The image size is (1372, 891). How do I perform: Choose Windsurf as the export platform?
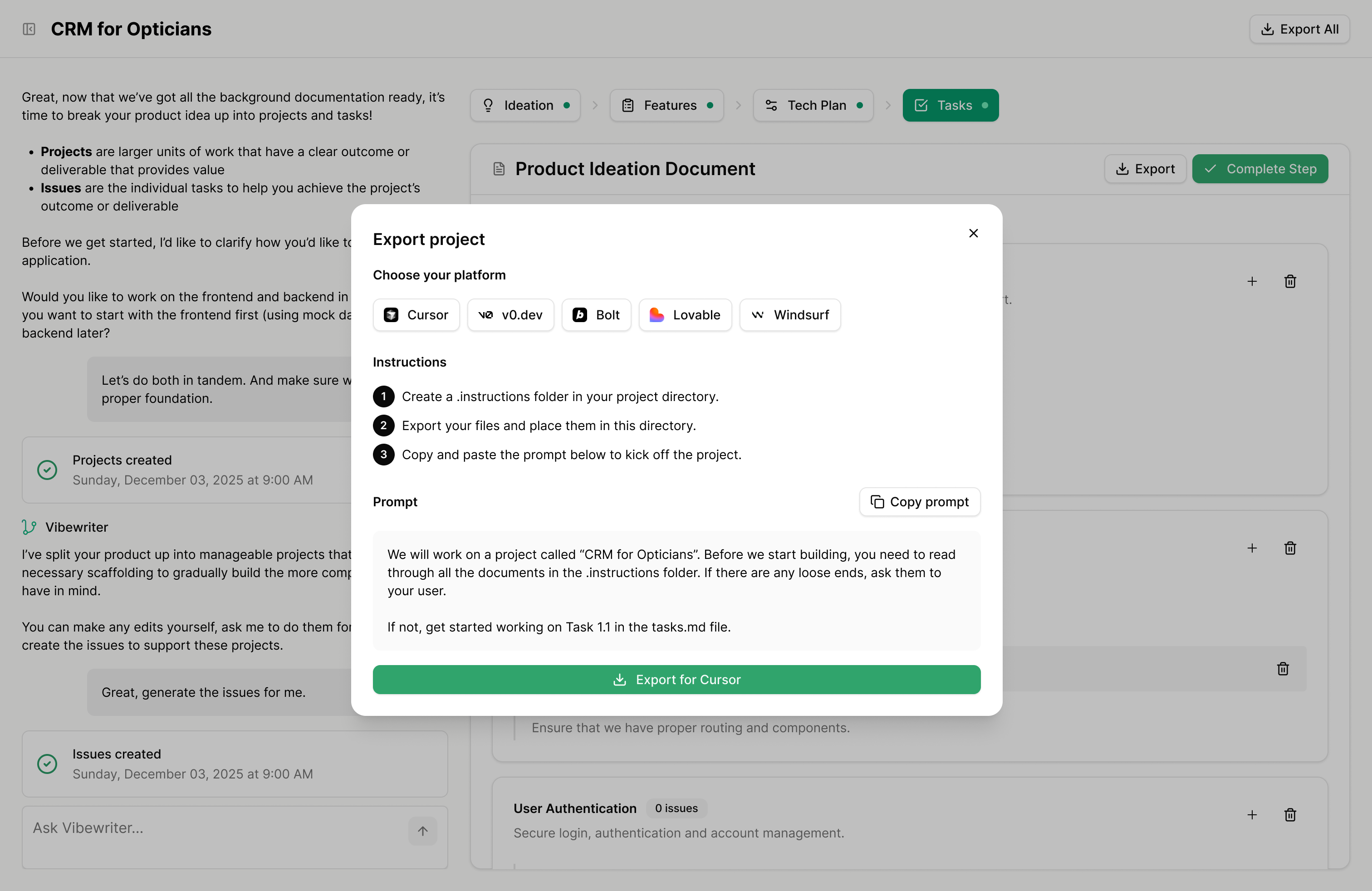tap(790, 315)
